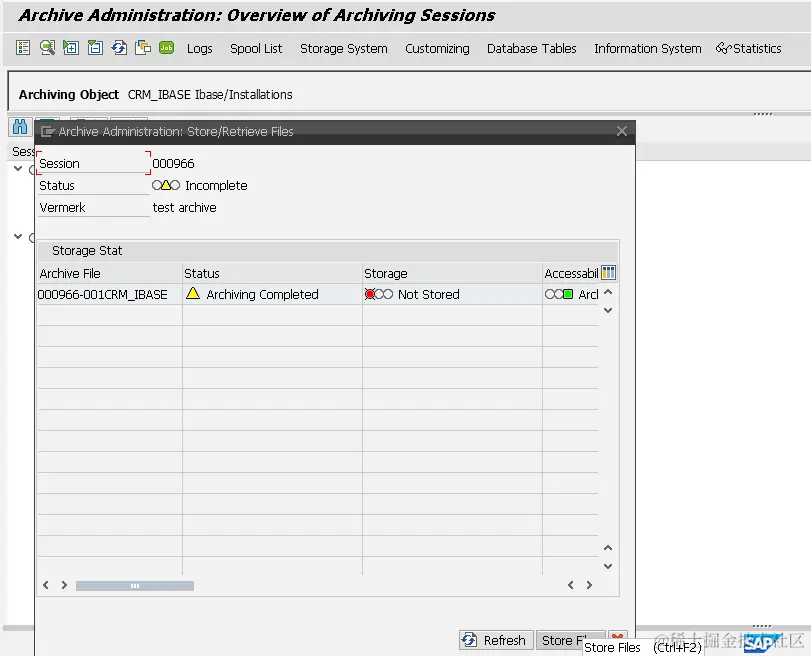Collapse the second session tree node

18,236
